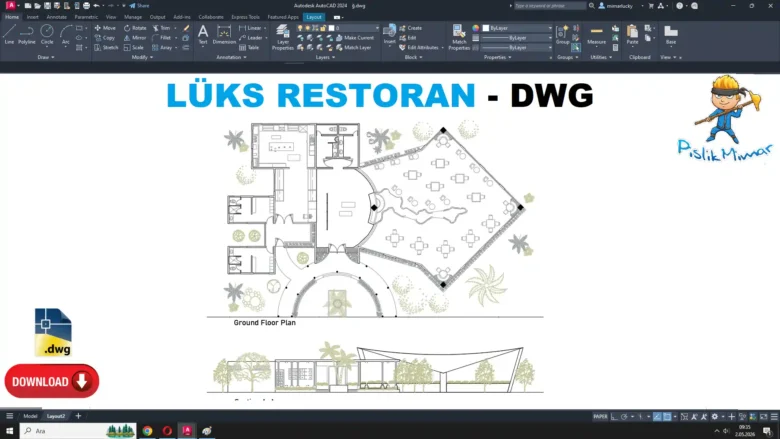Select the Circle tool
The height and width of the screenshot is (439, 780).
click(47, 34)
